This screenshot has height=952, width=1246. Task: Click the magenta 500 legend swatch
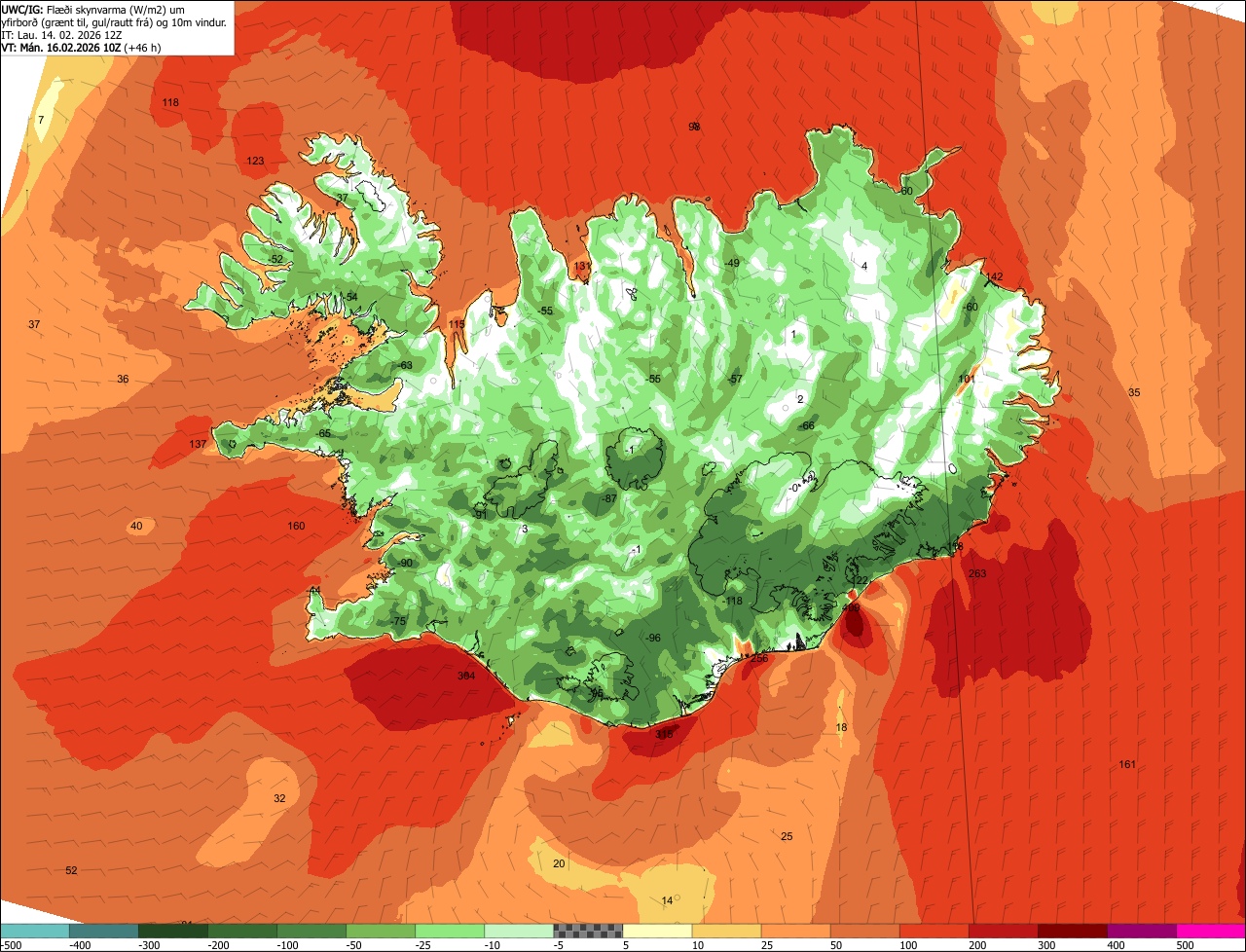[x=1211, y=931]
